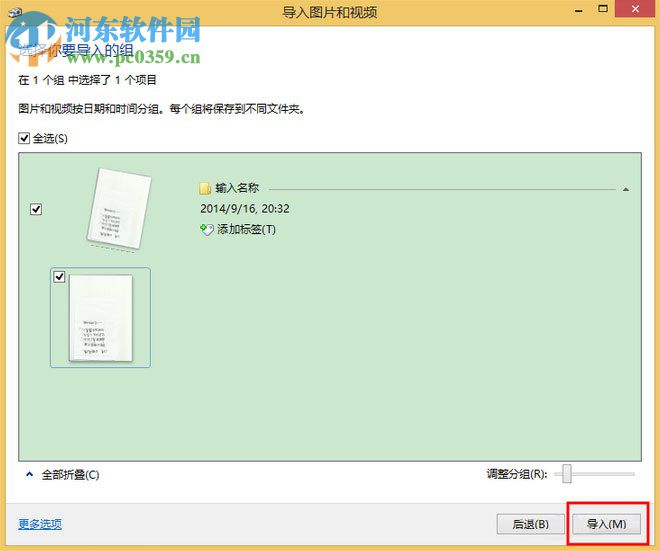Select the tilted group stack thumbnail
The width and height of the screenshot is (660, 551).
pos(119,209)
